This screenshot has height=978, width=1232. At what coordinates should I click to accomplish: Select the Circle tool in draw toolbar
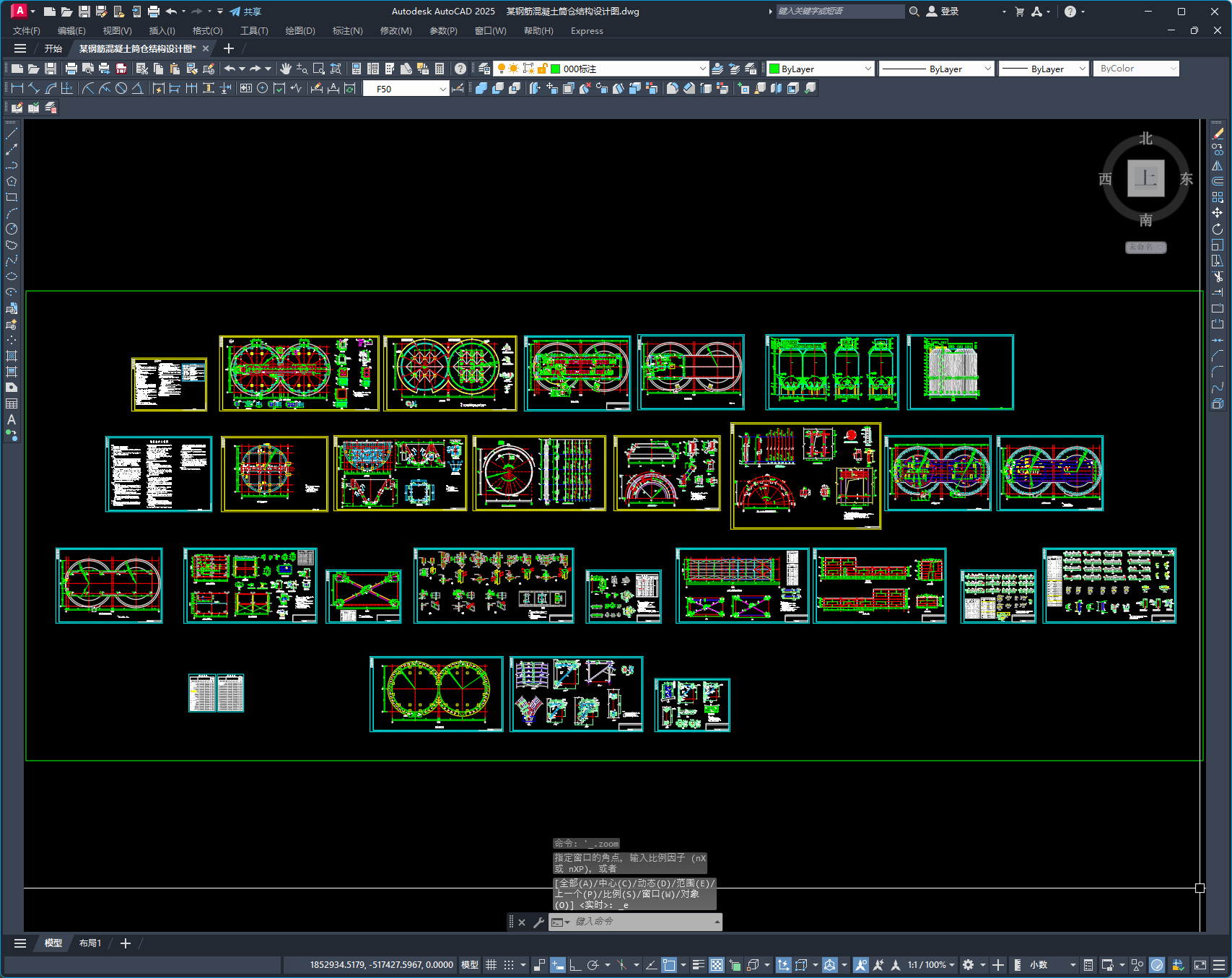[x=12, y=229]
